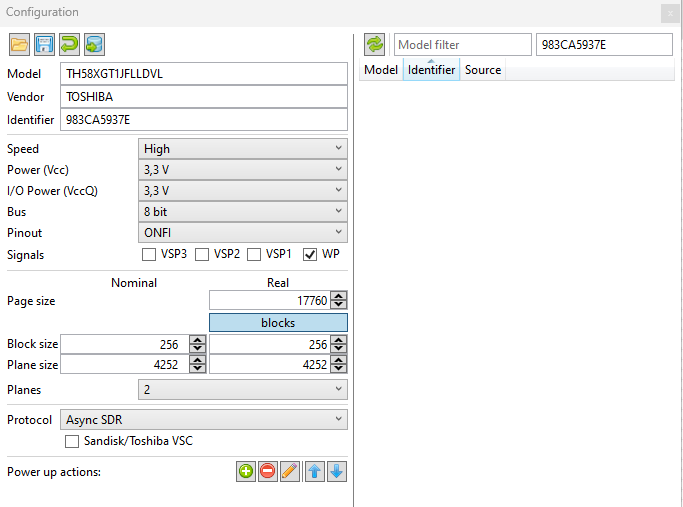The height and width of the screenshot is (507, 683).
Task: Move power up action up
Action: [314, 471]
